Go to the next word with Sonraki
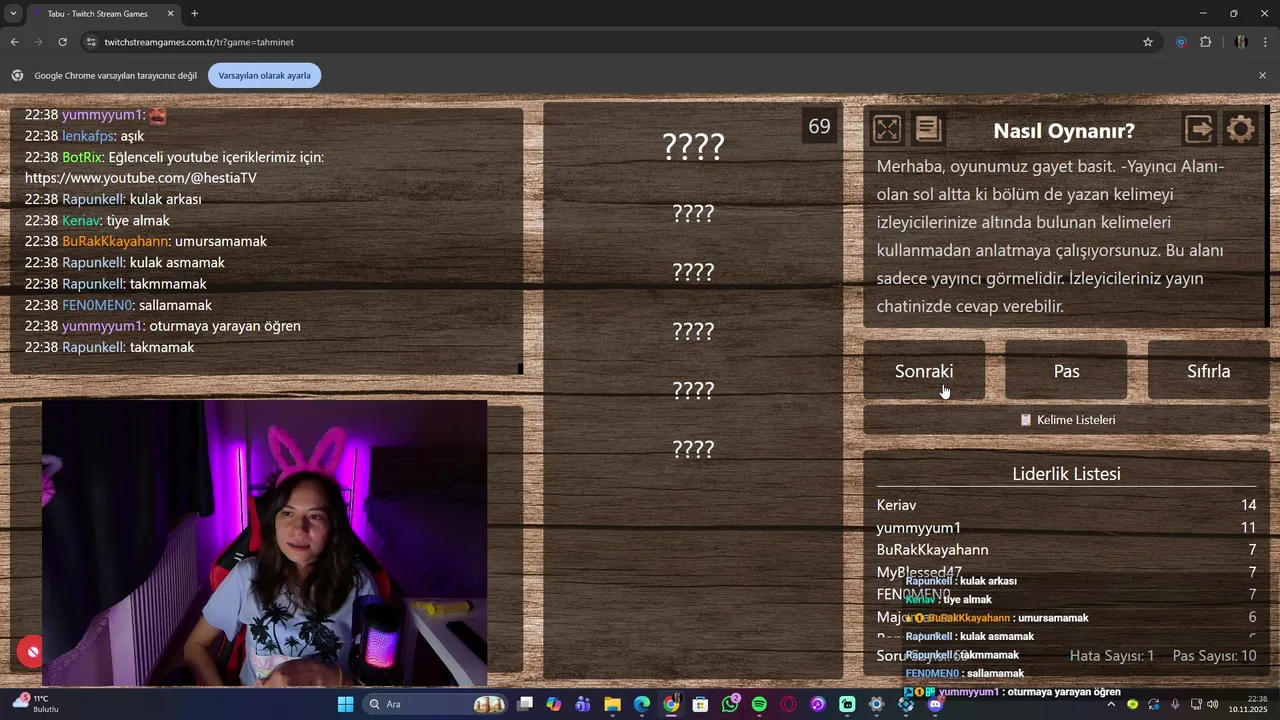This screenshot has height=720, width=1280. [x=924, y=371]
